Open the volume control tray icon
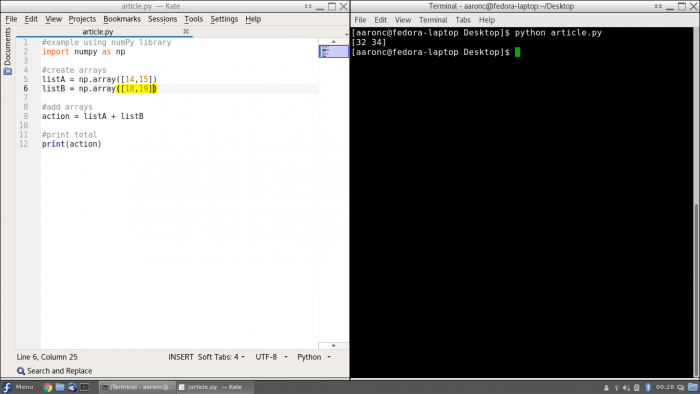 click(626, 387)
